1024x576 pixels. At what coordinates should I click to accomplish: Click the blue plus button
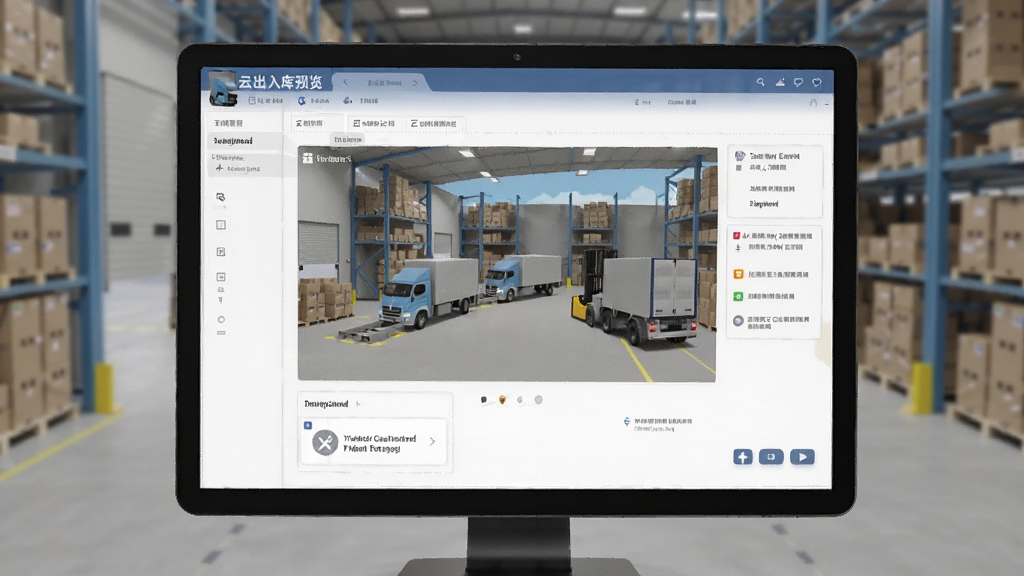click(x=743, y=457)
